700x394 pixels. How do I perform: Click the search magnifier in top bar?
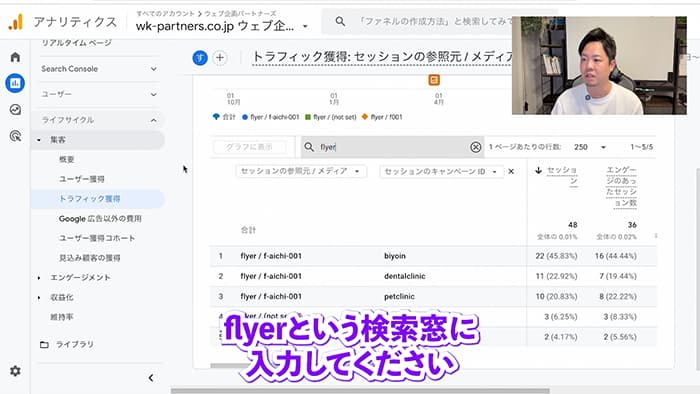340,21
